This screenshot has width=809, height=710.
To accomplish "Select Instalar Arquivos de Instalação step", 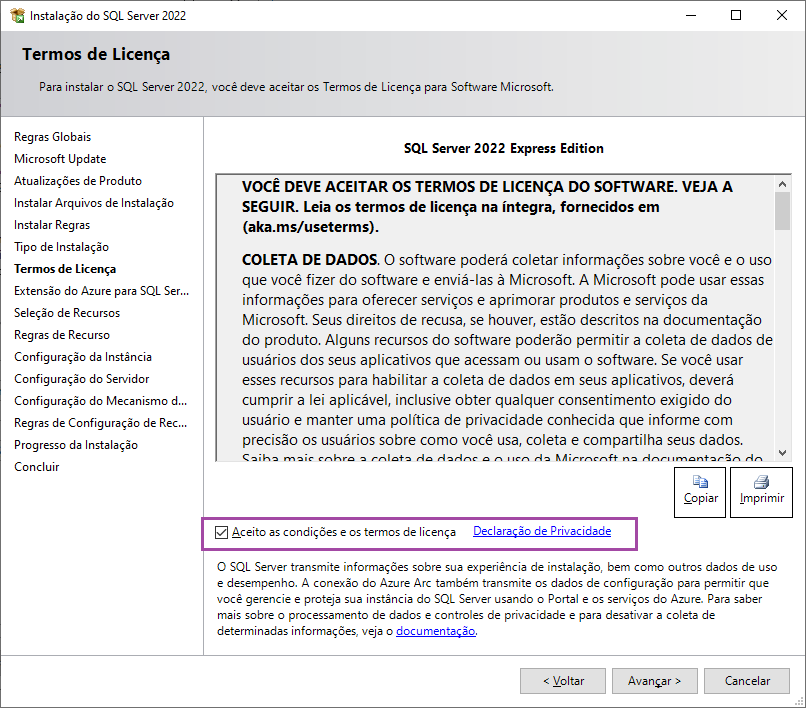I will pyautogui.click(x=94, y=204).
